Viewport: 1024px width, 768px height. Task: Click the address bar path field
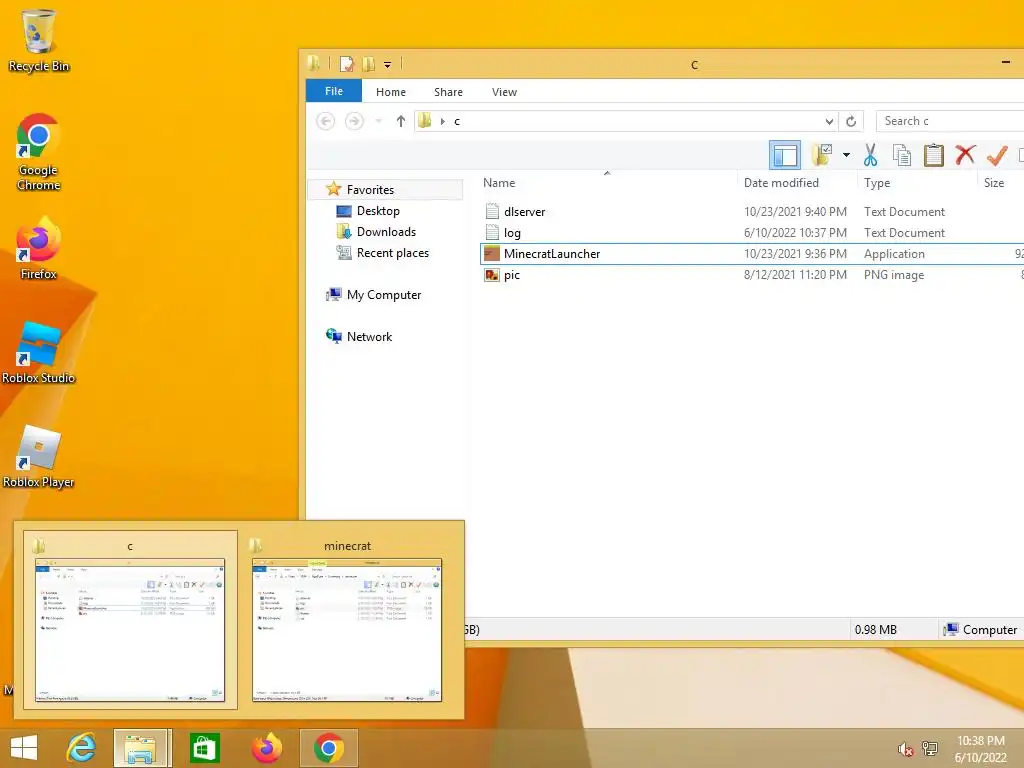point(626,121)
